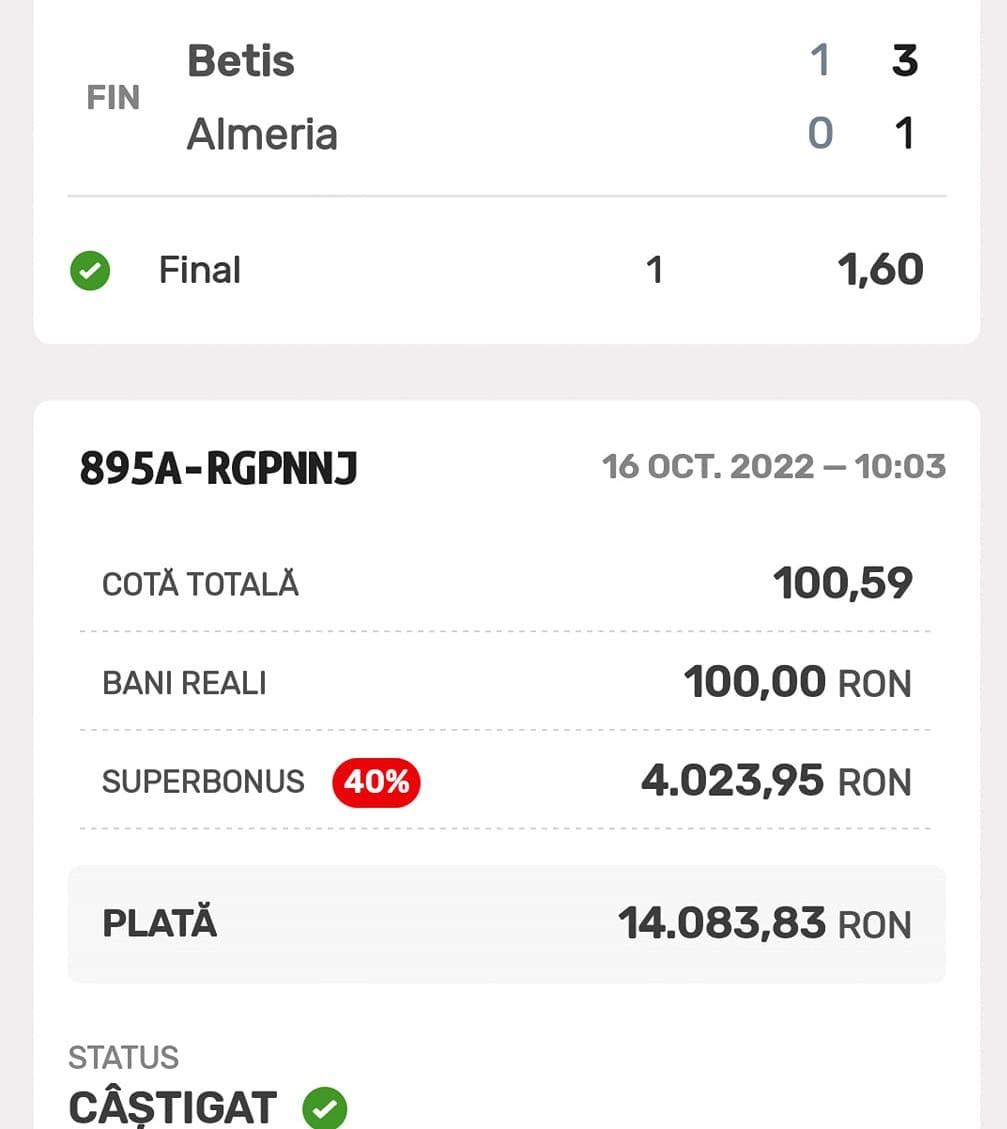Click the 4.023,95 RON bonus amount
This screenshot has height=1129, width=1007.
(x=776, y=781)
